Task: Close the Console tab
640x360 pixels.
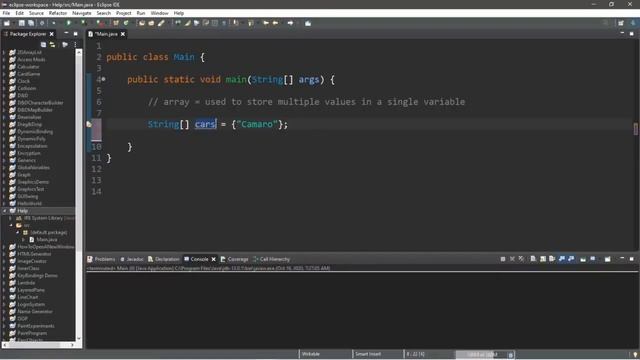Action: click(213, 259)
